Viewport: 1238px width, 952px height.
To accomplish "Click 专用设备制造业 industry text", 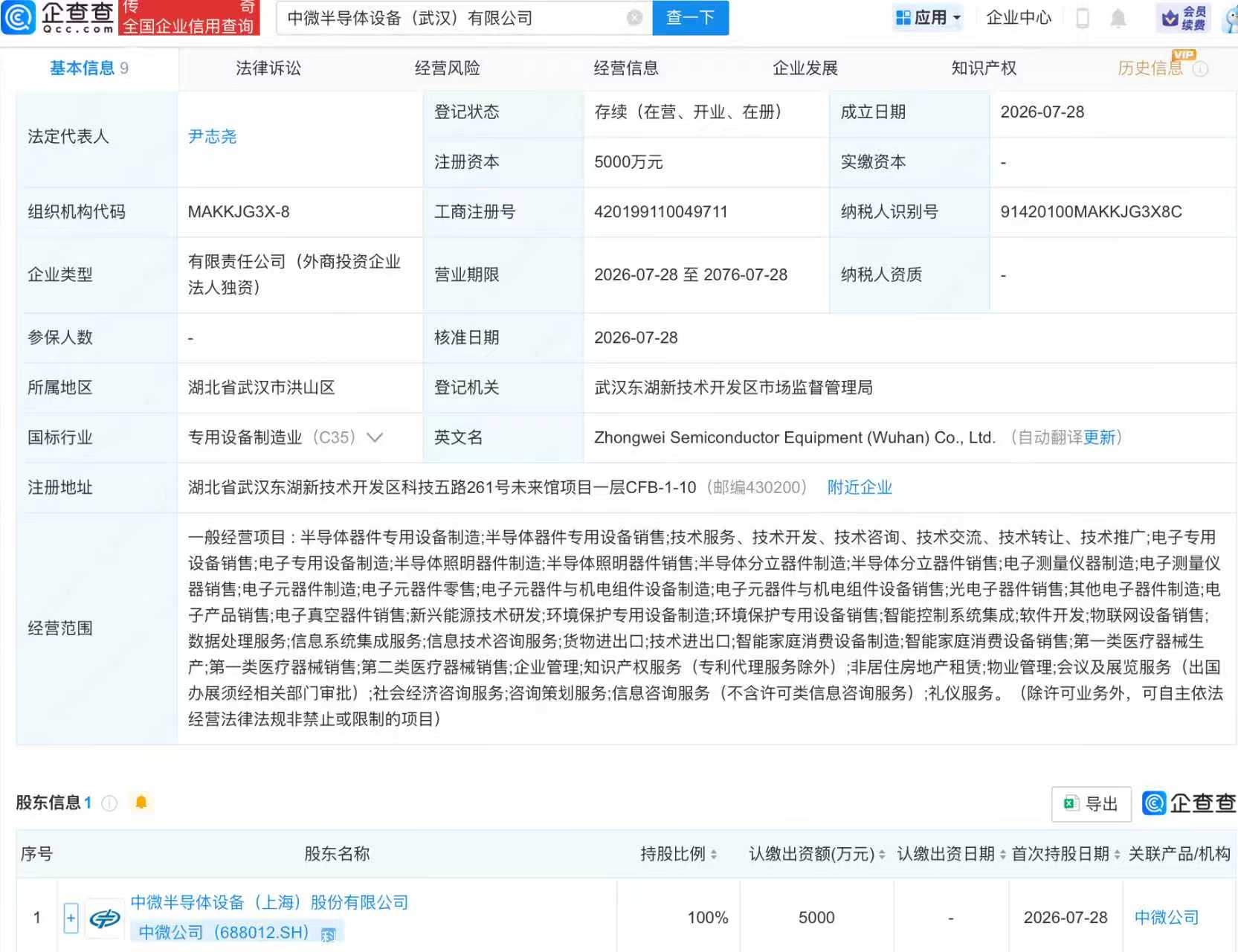I will click(245, 437).
